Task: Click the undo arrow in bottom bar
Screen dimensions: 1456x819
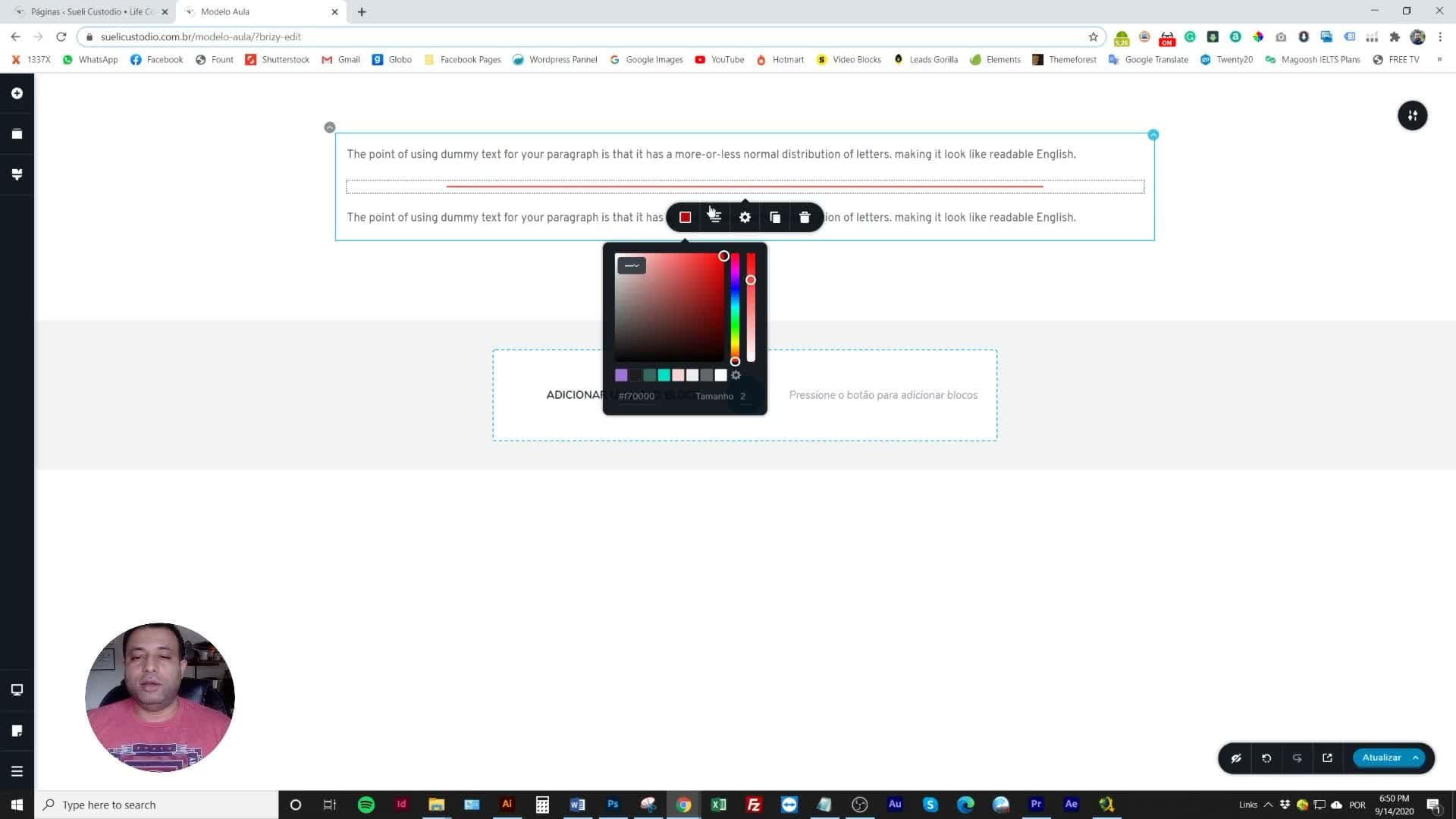Action: click(1266, 758)
